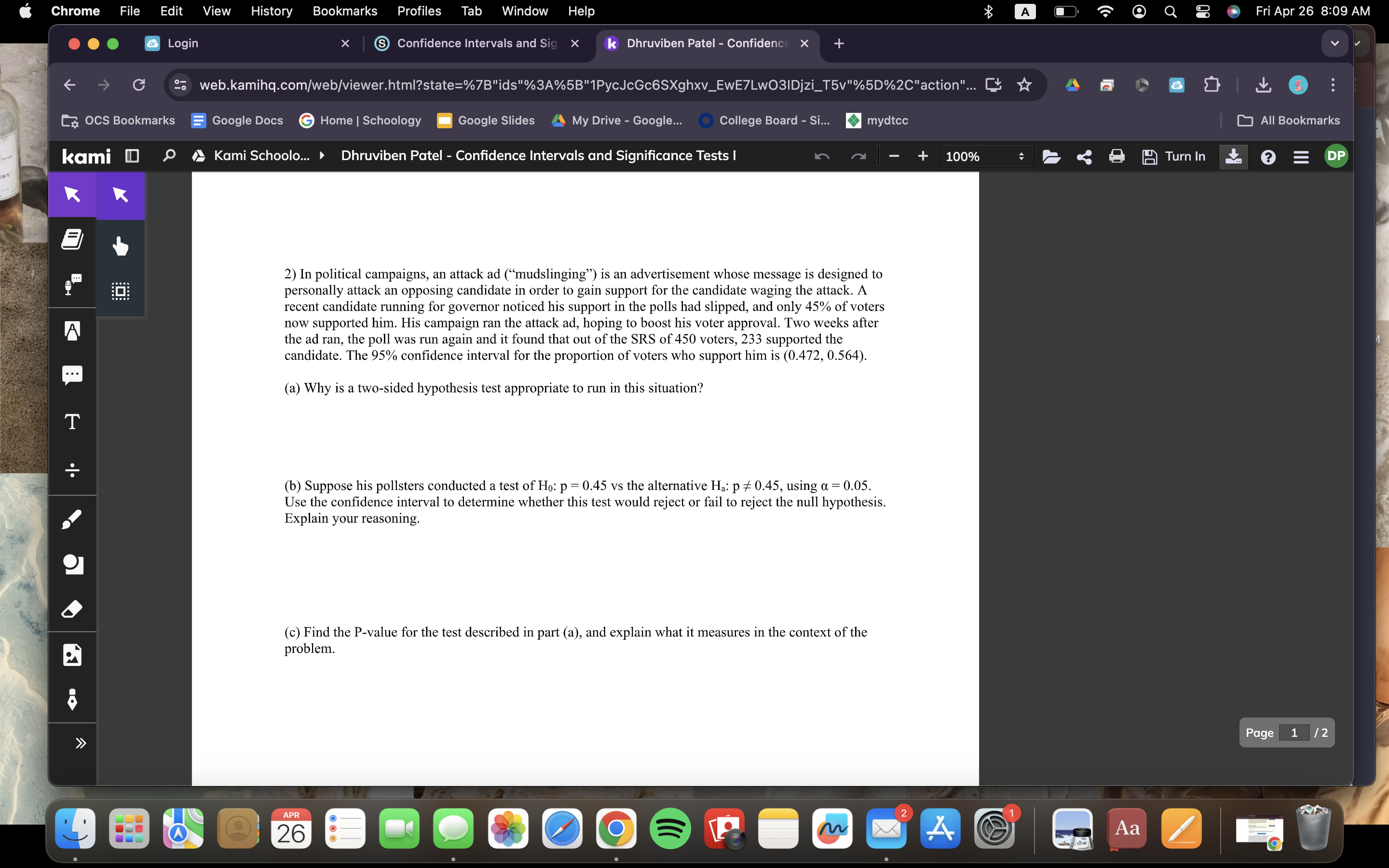Image resolution: width=1389 pixels, height=868 pixels.
Task: Print the Kami document
Action: [1117, 156]
